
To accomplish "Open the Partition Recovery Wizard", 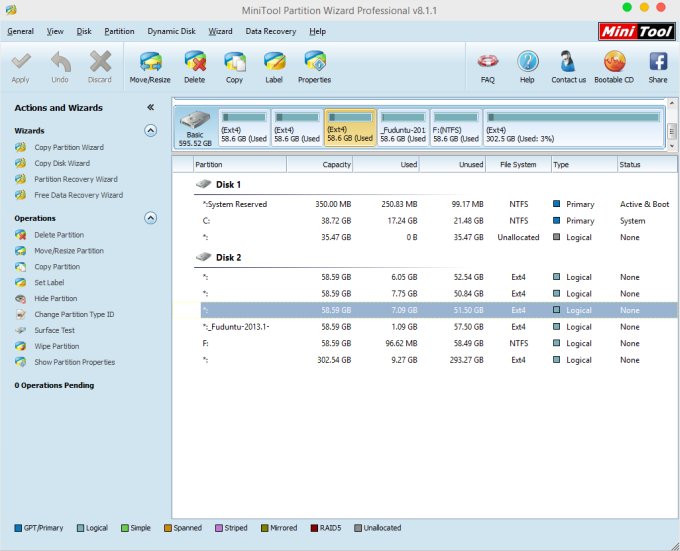I will (76, 179).
